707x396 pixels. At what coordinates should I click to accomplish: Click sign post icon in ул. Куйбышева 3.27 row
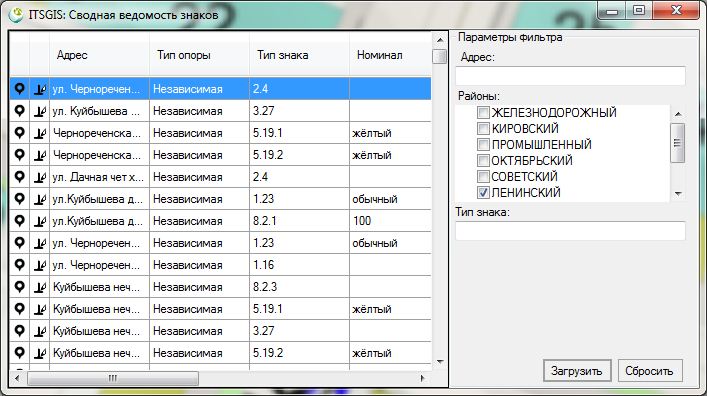pyautogui.click(x=40, y=111)
